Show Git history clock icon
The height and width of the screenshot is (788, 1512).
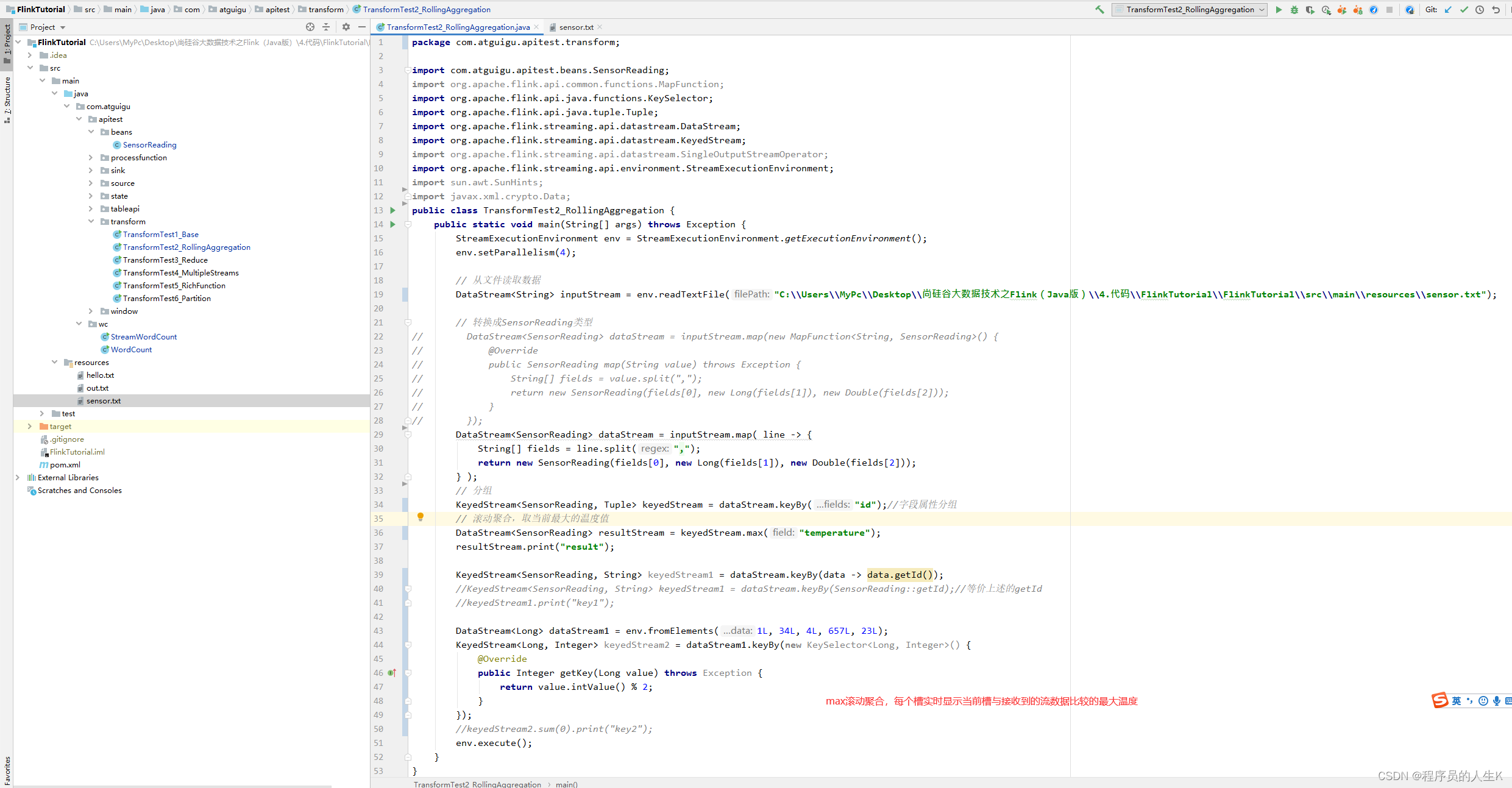coord(1480,10)
